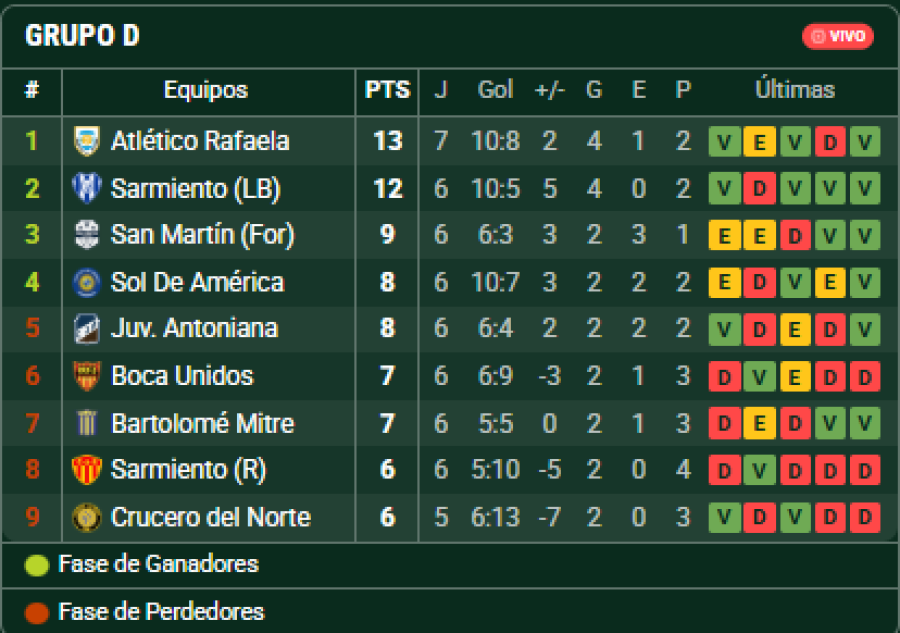900x633 pixels.
Task: Click the green Fase de Ganadores dot
Action: [x=37, y=565]
